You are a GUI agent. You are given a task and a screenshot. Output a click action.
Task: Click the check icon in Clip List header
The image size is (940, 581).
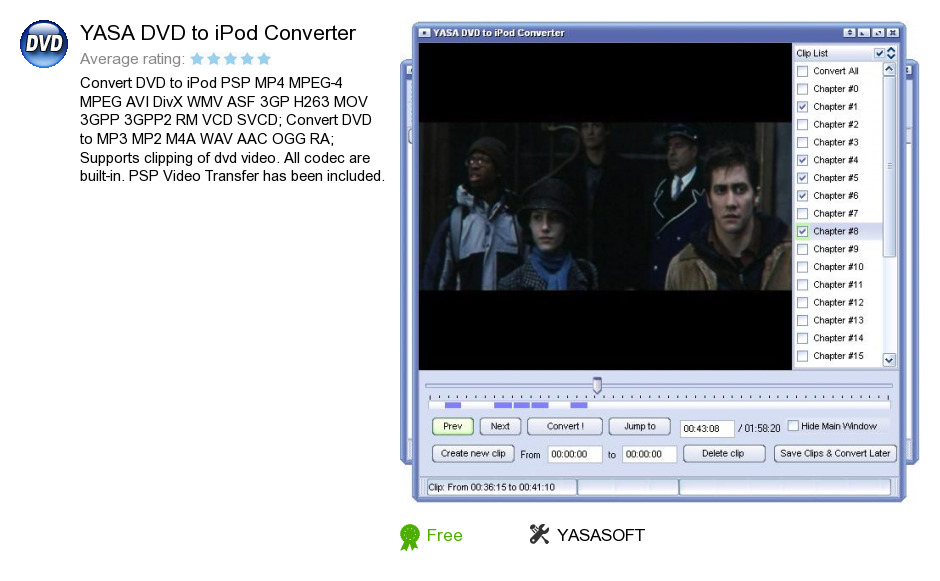pos(879,53)
